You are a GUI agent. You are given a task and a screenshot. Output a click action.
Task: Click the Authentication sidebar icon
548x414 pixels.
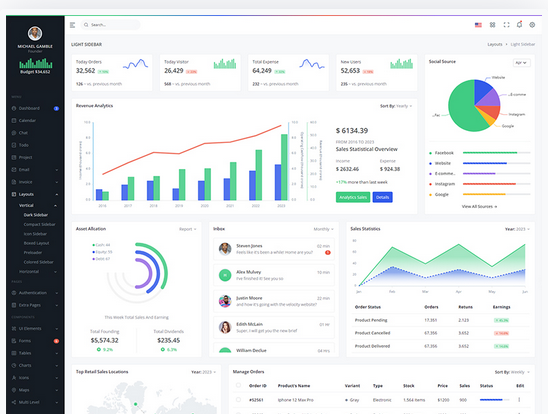pyautogui.click(x=14, y=293)
